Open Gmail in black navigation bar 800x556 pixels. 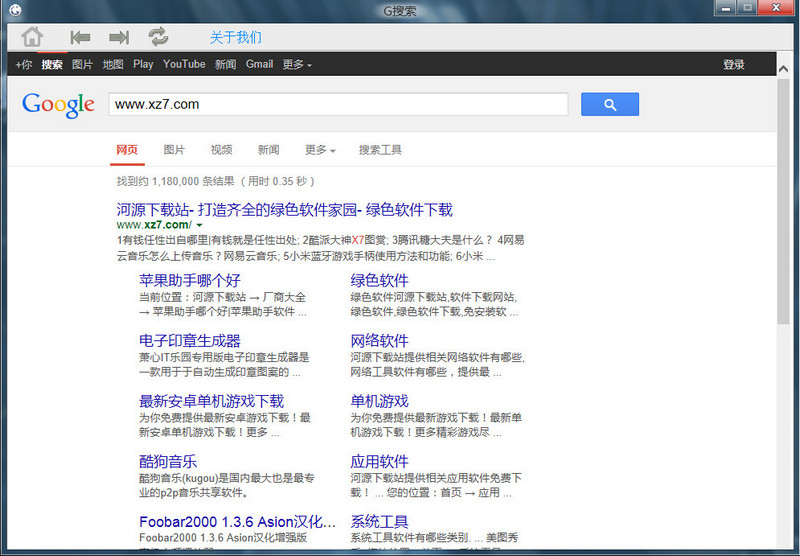click(260, 64)
